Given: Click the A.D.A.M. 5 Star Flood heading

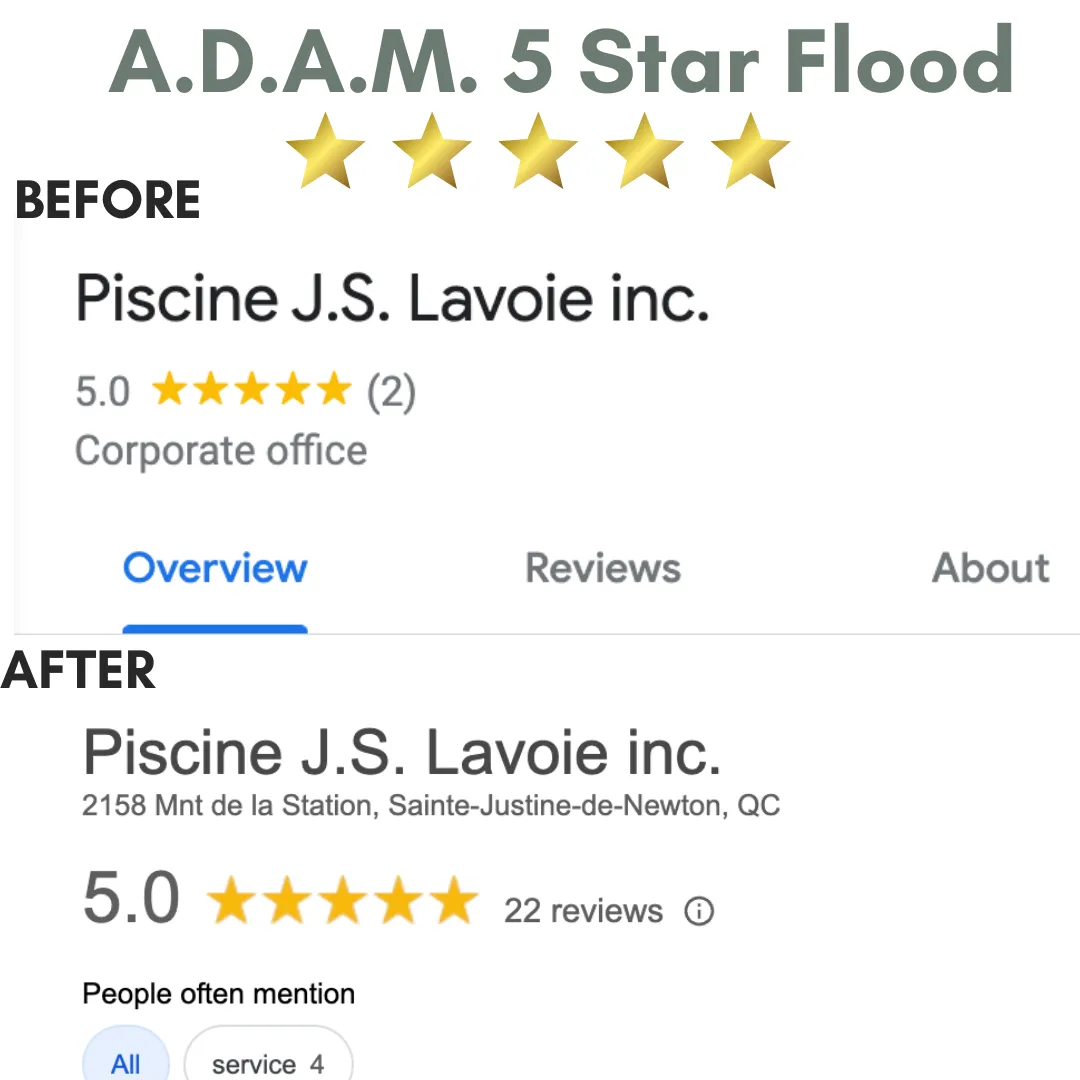Looking at the screenshot, I should coord(561,61).
